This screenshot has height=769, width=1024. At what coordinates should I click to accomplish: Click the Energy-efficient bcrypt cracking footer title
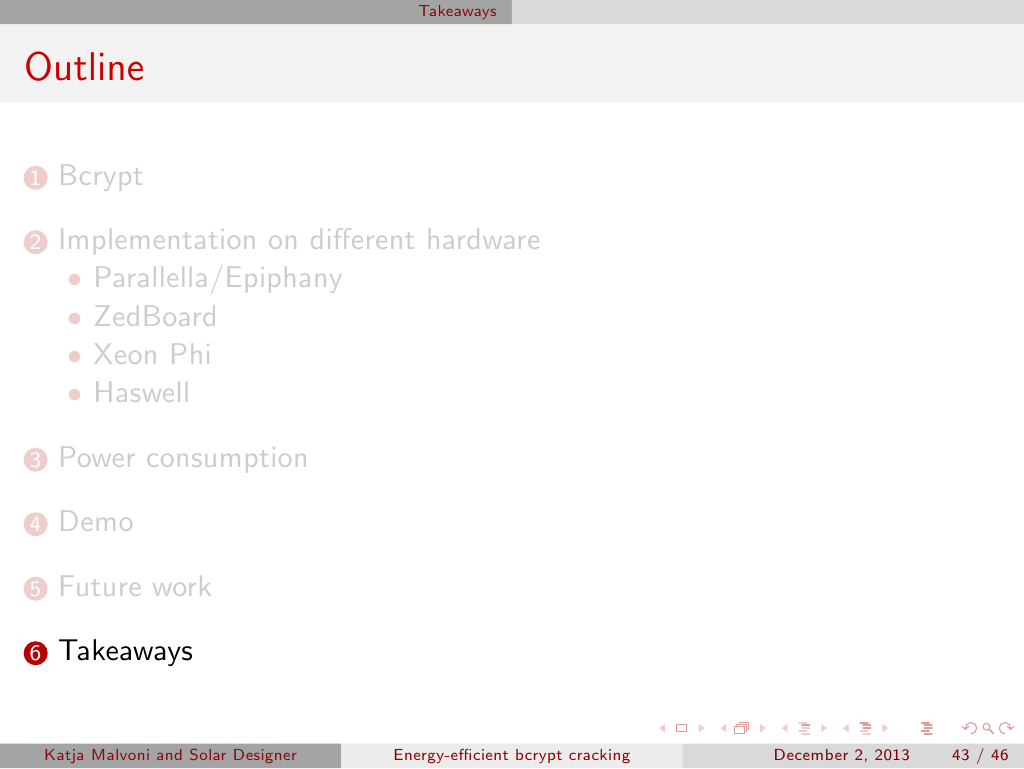[x=512, y=755]
